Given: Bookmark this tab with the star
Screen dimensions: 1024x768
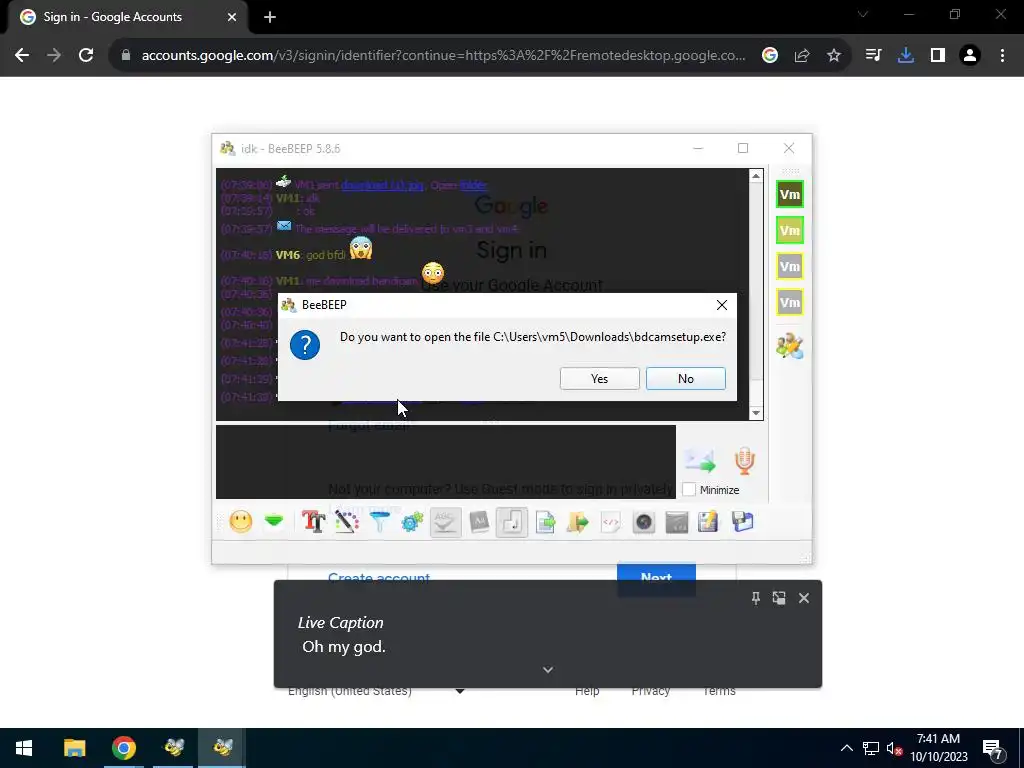Looking at the screenshot, I should pos(834,56).
